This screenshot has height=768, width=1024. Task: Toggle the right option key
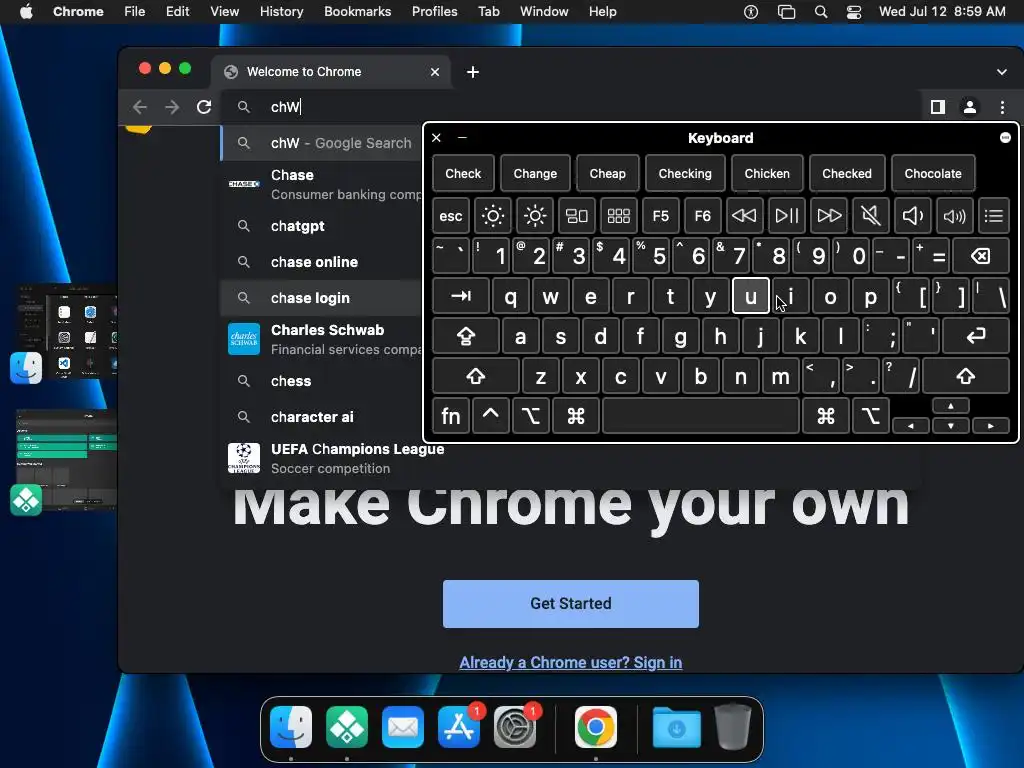tap(871, 416)
